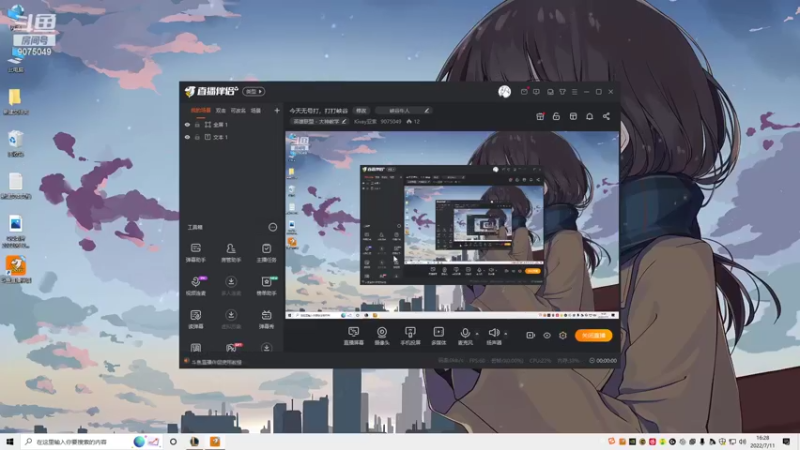The image size is (800, 450).
Task: Collapse the 工具箱 panel with the minus circle
Action: pos(272,227)
